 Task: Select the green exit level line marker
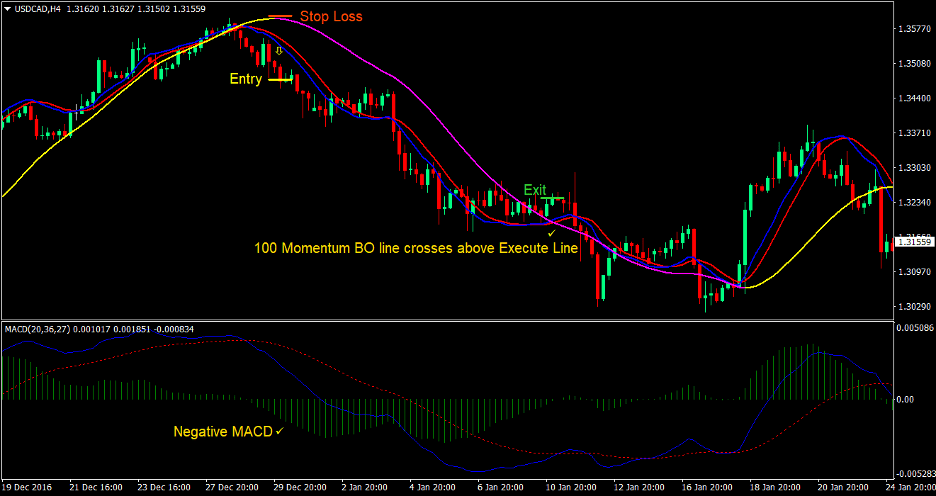click(552, 198)
